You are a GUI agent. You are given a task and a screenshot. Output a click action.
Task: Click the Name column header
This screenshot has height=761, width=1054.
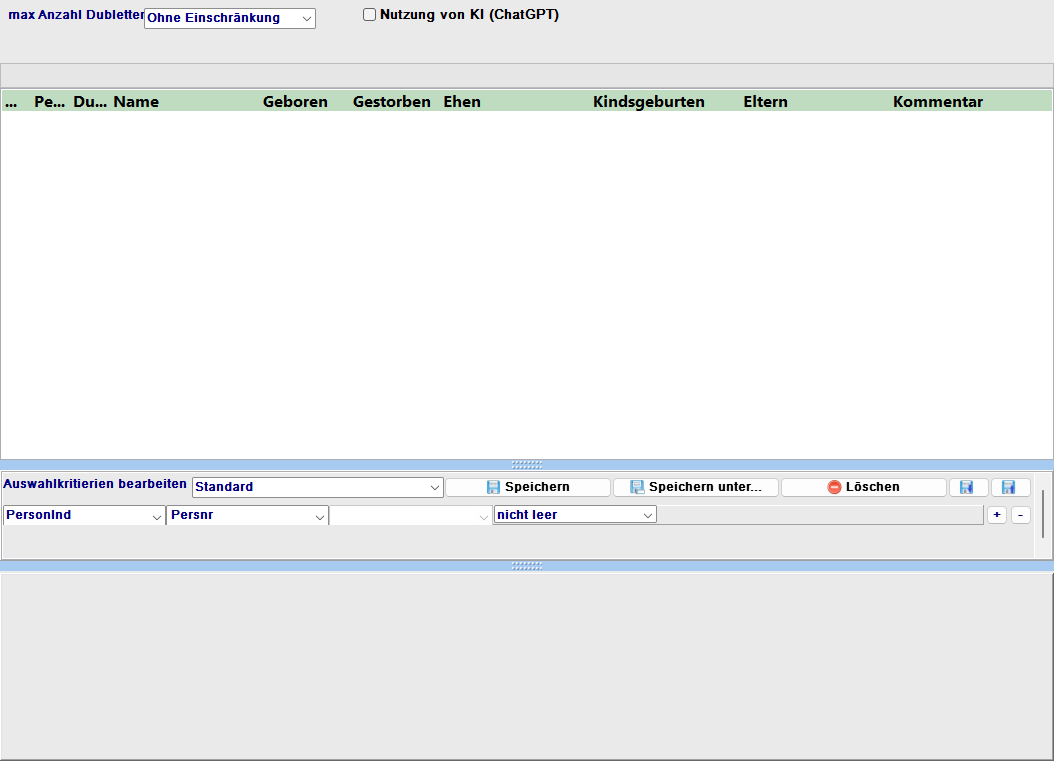pos(136,102)
